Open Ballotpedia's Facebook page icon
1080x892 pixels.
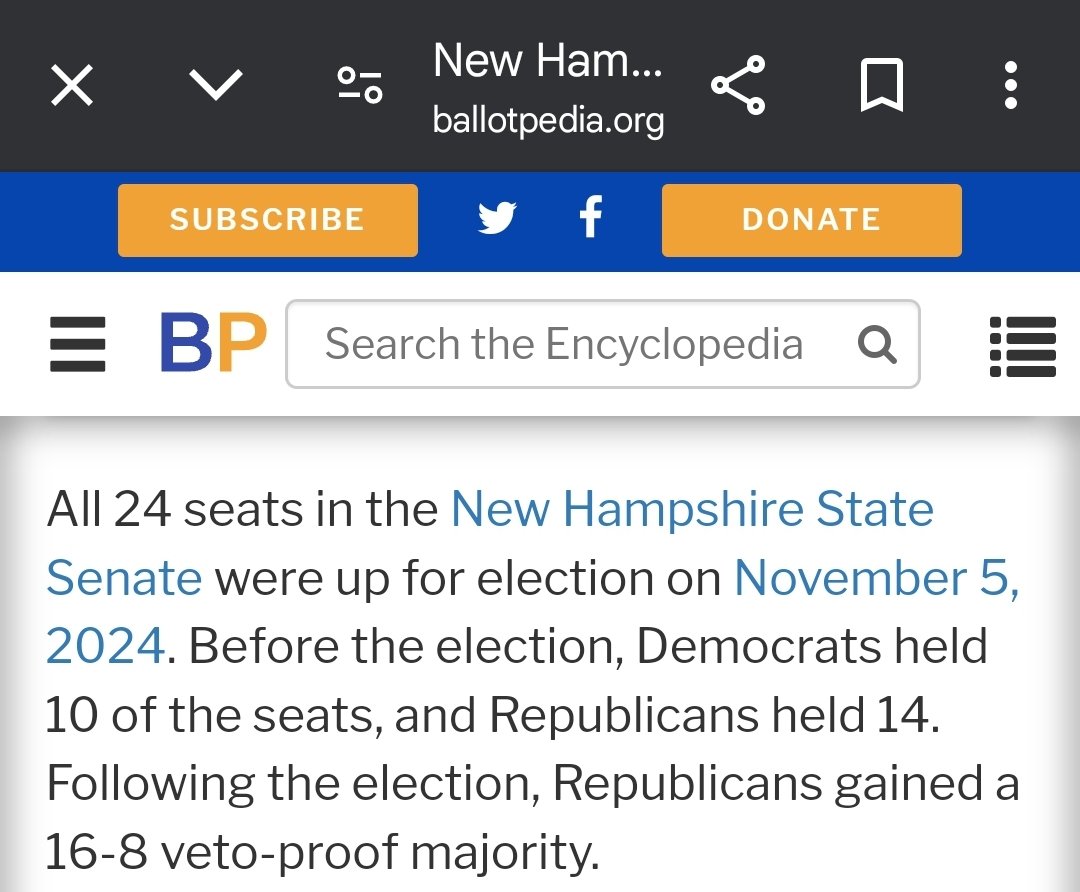(591, 218)
